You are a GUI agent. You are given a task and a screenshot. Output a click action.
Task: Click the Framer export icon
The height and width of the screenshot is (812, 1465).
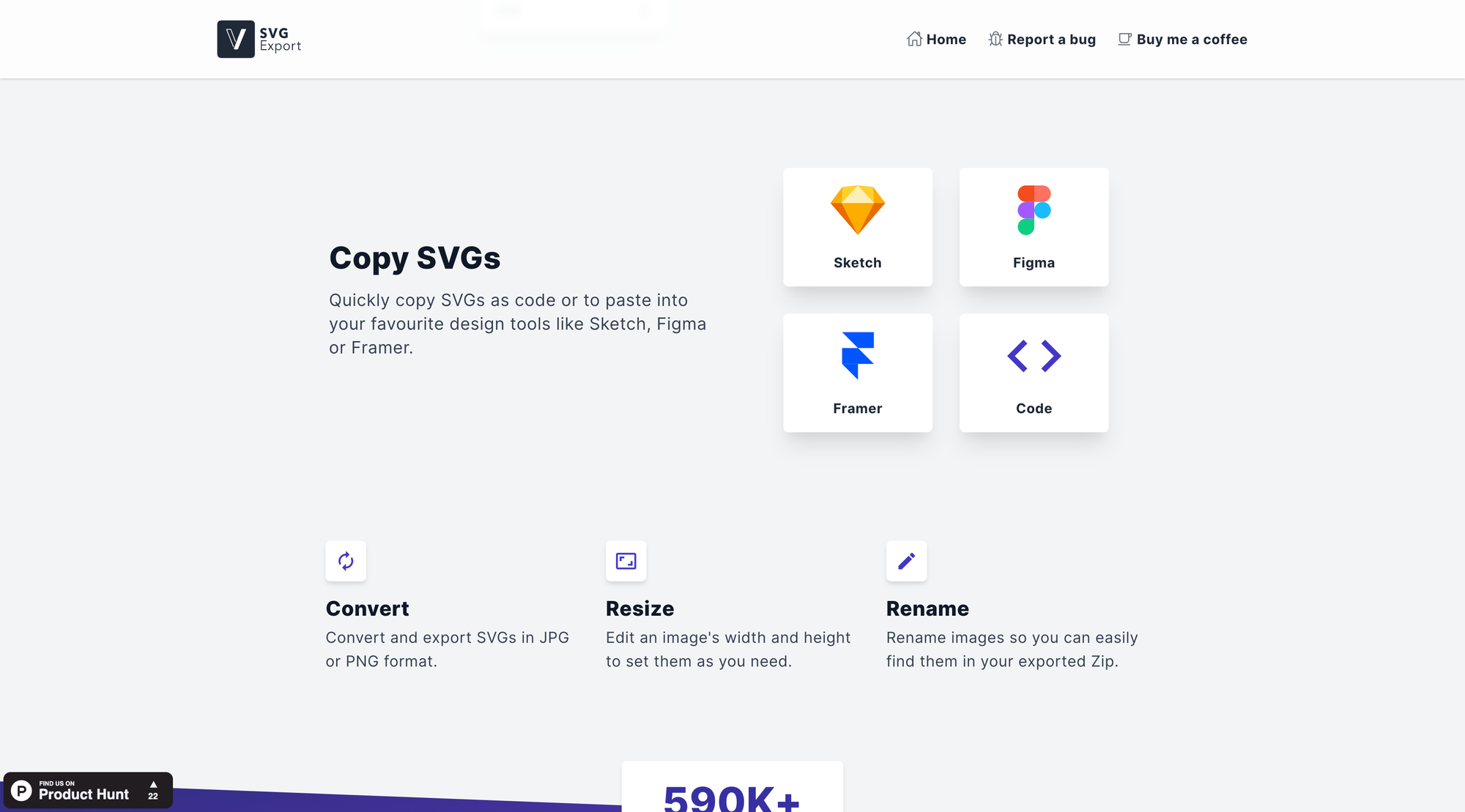coord(857,356)
